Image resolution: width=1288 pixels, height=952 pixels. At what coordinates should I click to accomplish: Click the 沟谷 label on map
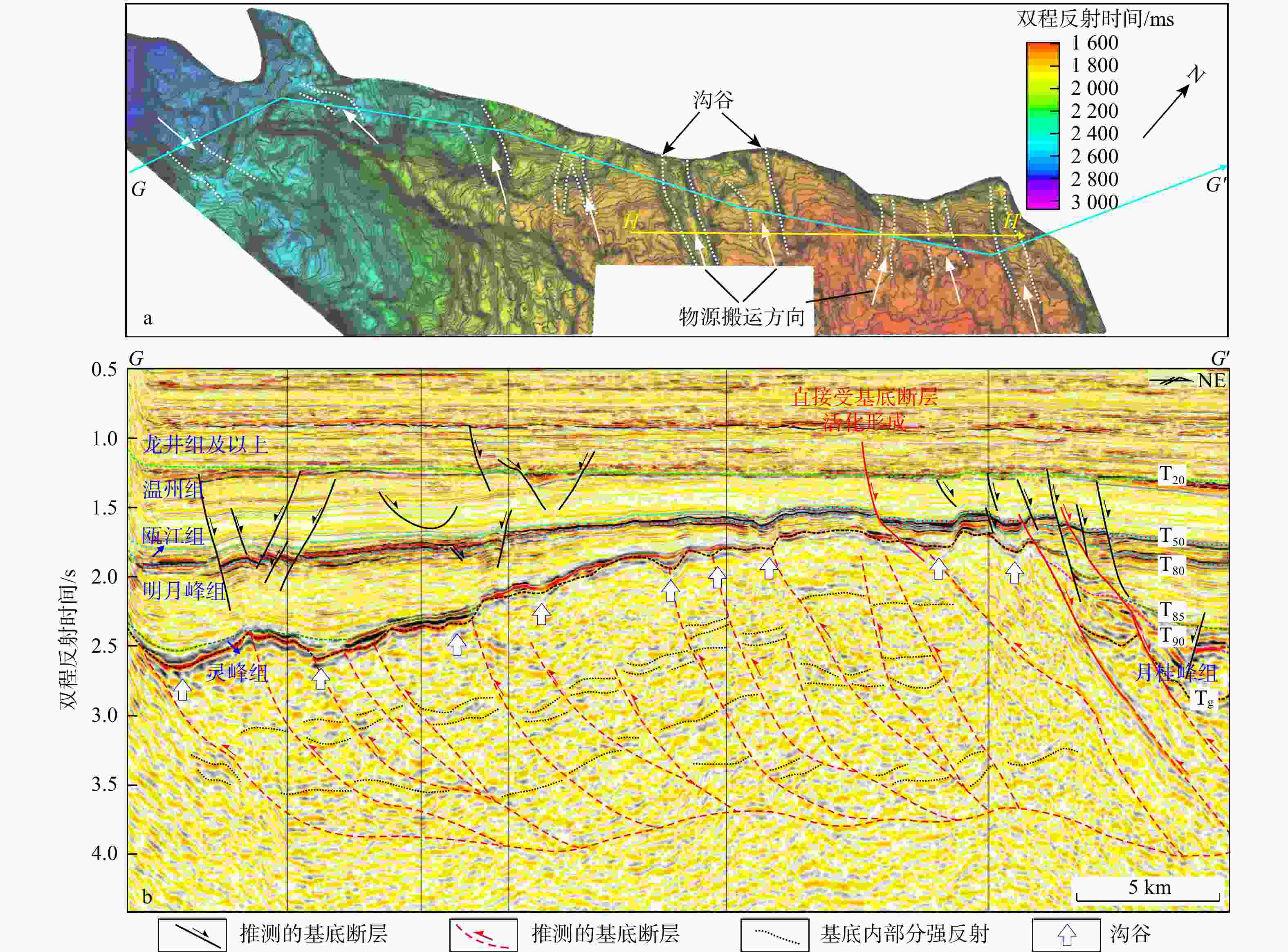point(713,100)
